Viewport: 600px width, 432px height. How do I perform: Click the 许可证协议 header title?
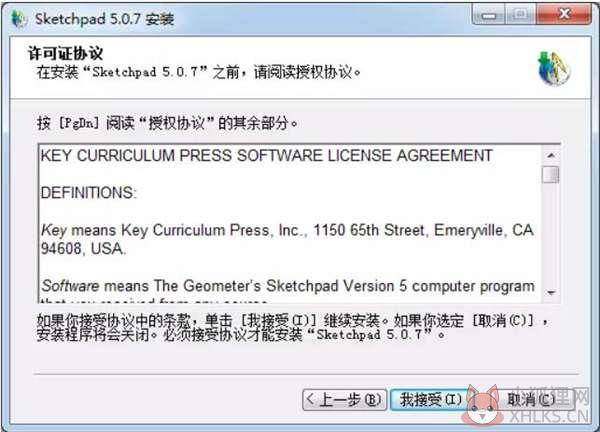click(65, 53)
